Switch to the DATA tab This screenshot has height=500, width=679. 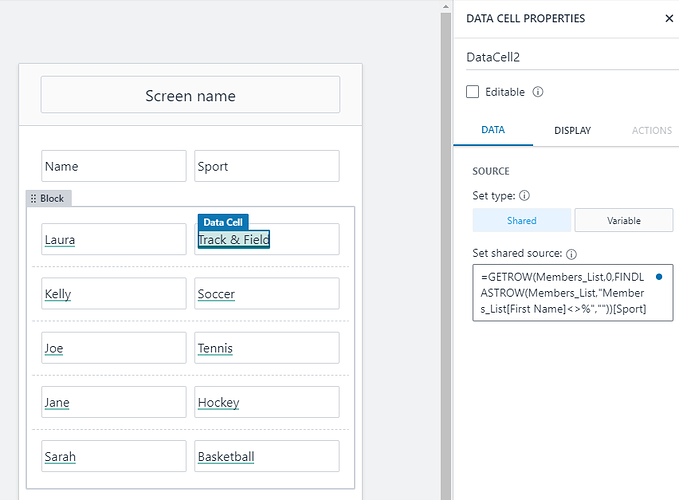click(492, 130)
